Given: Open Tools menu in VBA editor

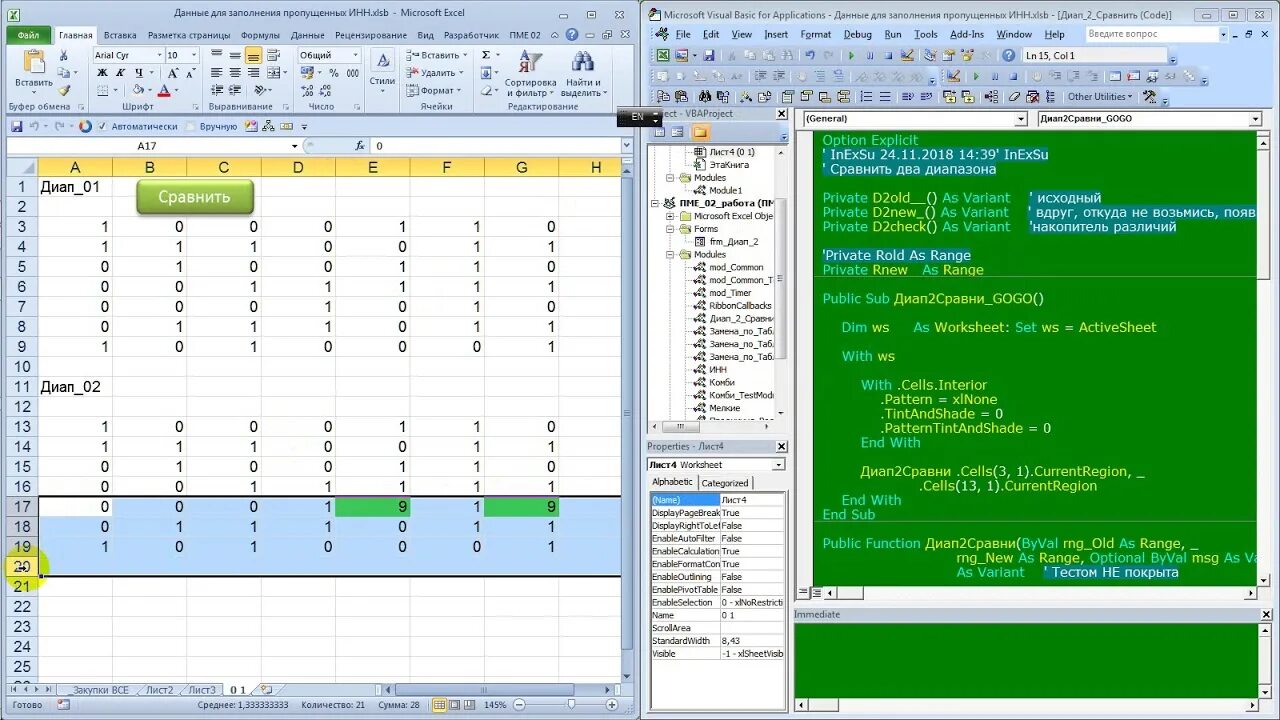Looking at the screenshot, I should 926,34.
